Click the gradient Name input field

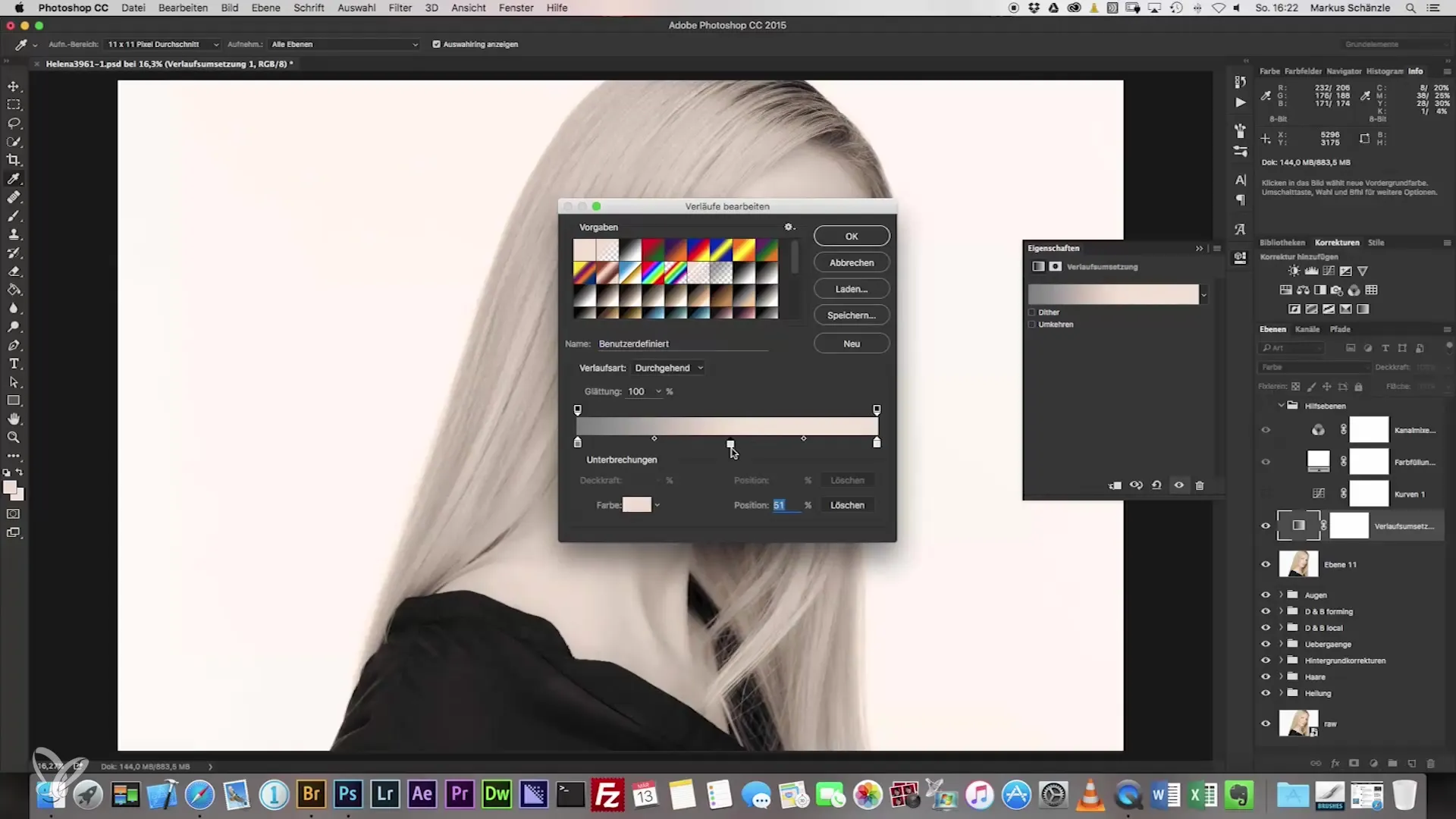coord(682,344)
